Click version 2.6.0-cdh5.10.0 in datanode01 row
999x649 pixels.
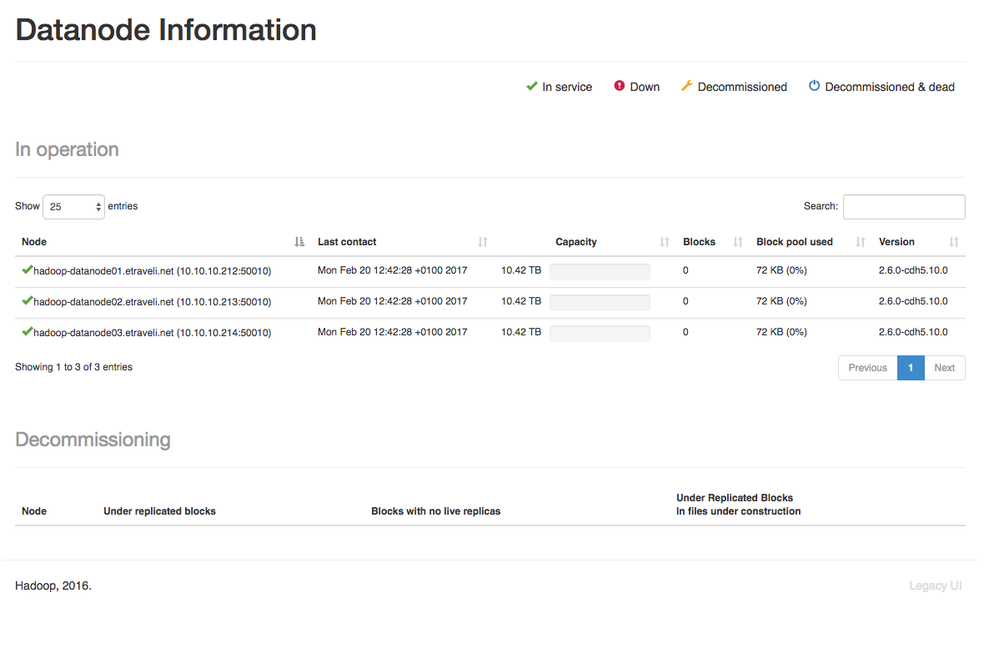[x=913, y=271]
